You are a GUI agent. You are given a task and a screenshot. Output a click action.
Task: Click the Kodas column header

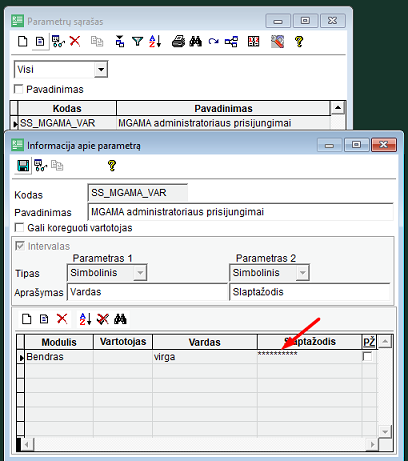pos(67,108)
